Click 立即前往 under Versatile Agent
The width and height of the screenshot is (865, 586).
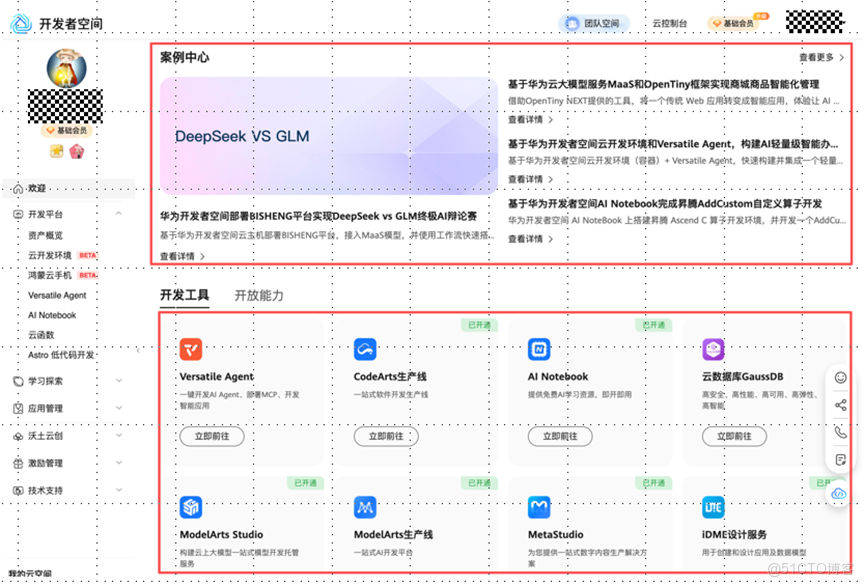211,437
